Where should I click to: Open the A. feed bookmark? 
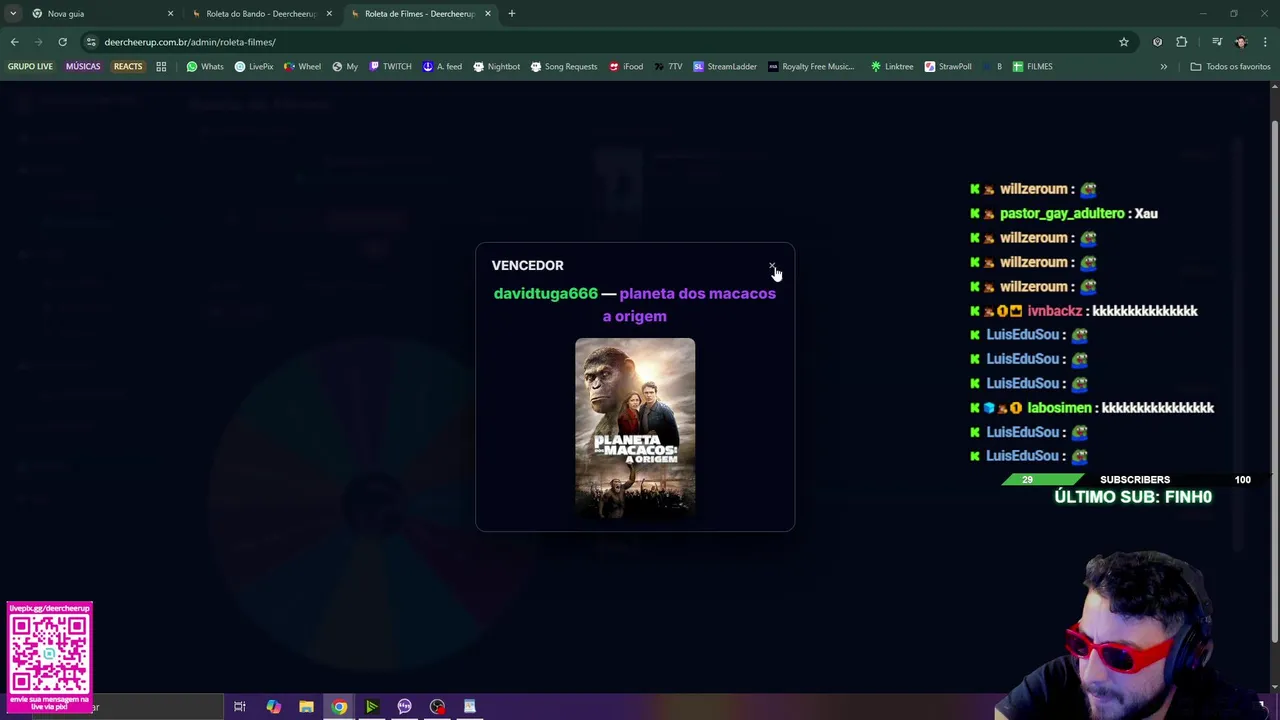pyautogui.click(x=442, y=67)
